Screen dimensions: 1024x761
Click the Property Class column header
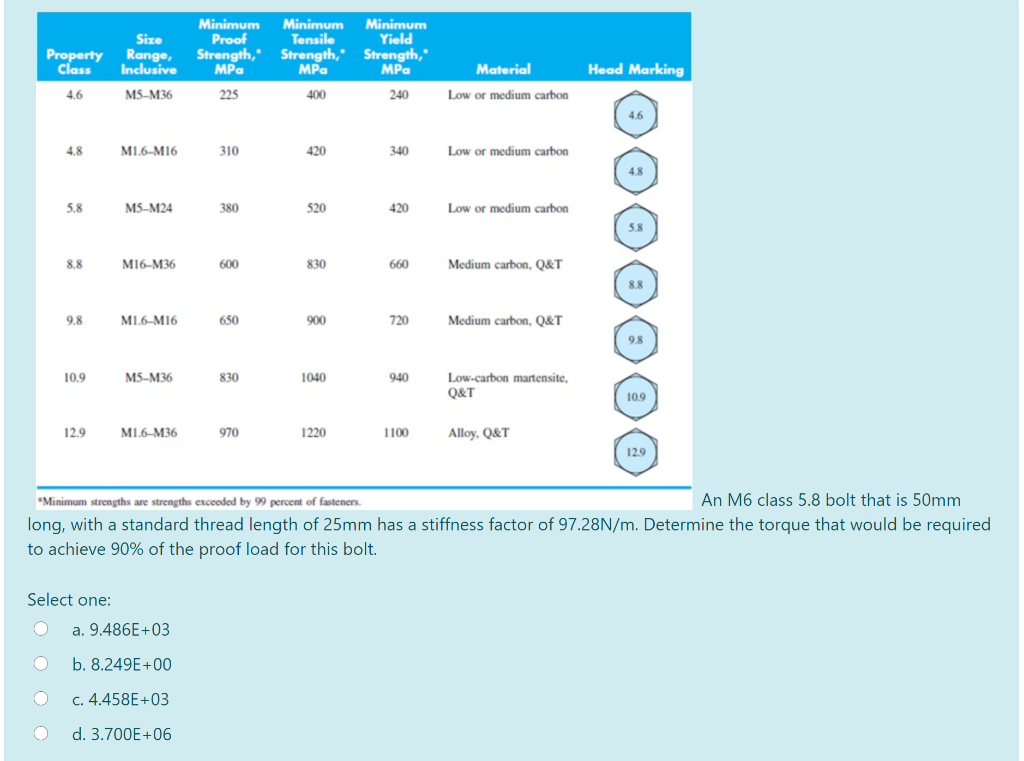(x=74, y=63)
